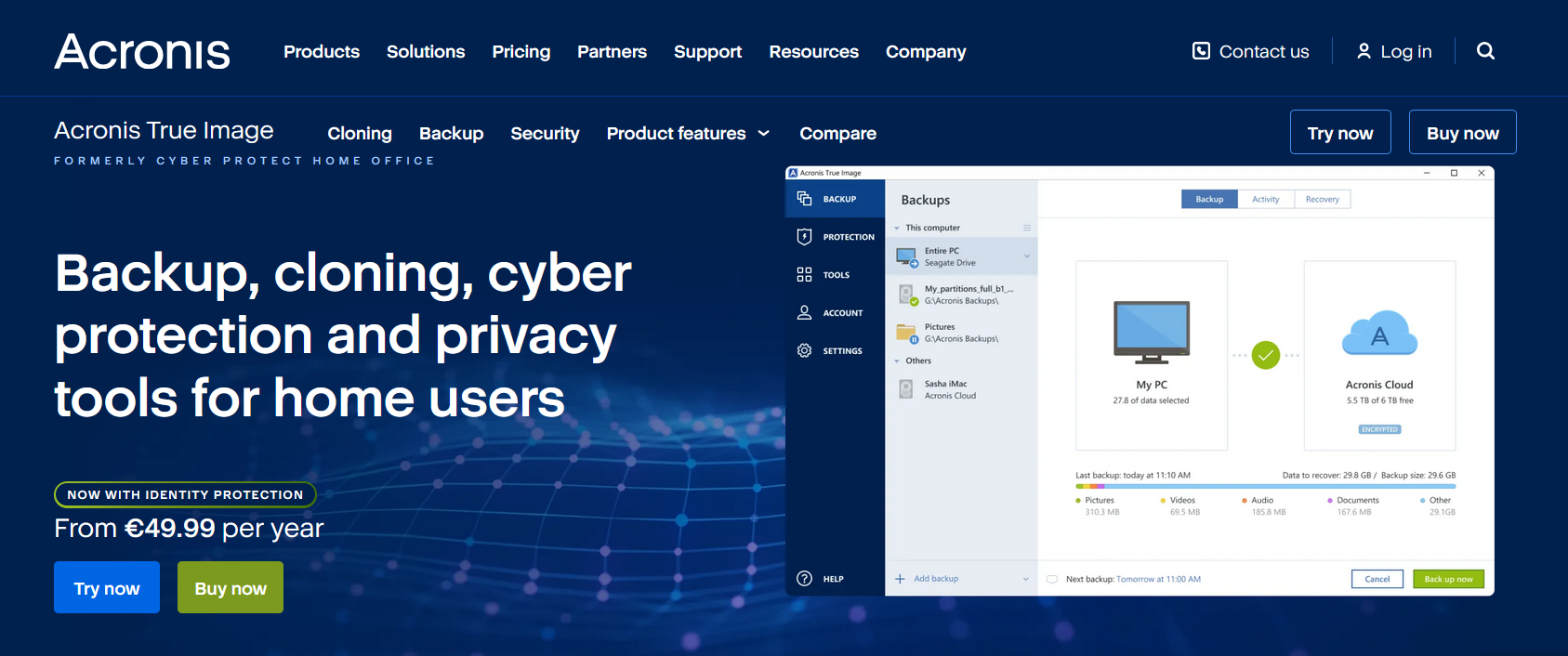Open the Account person icon
This screenshot has height=656, width=1568.
[805, 313]
